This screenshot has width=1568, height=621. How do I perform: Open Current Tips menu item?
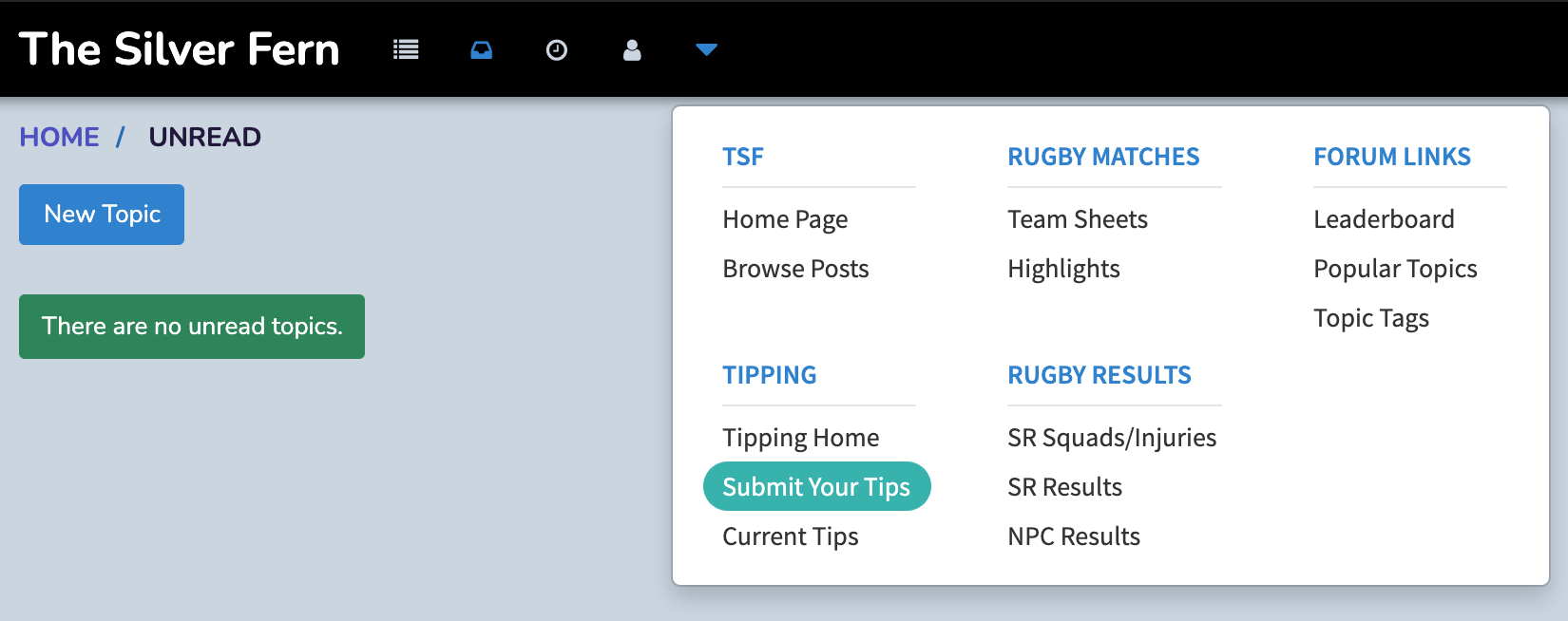[x=791, y=536]
